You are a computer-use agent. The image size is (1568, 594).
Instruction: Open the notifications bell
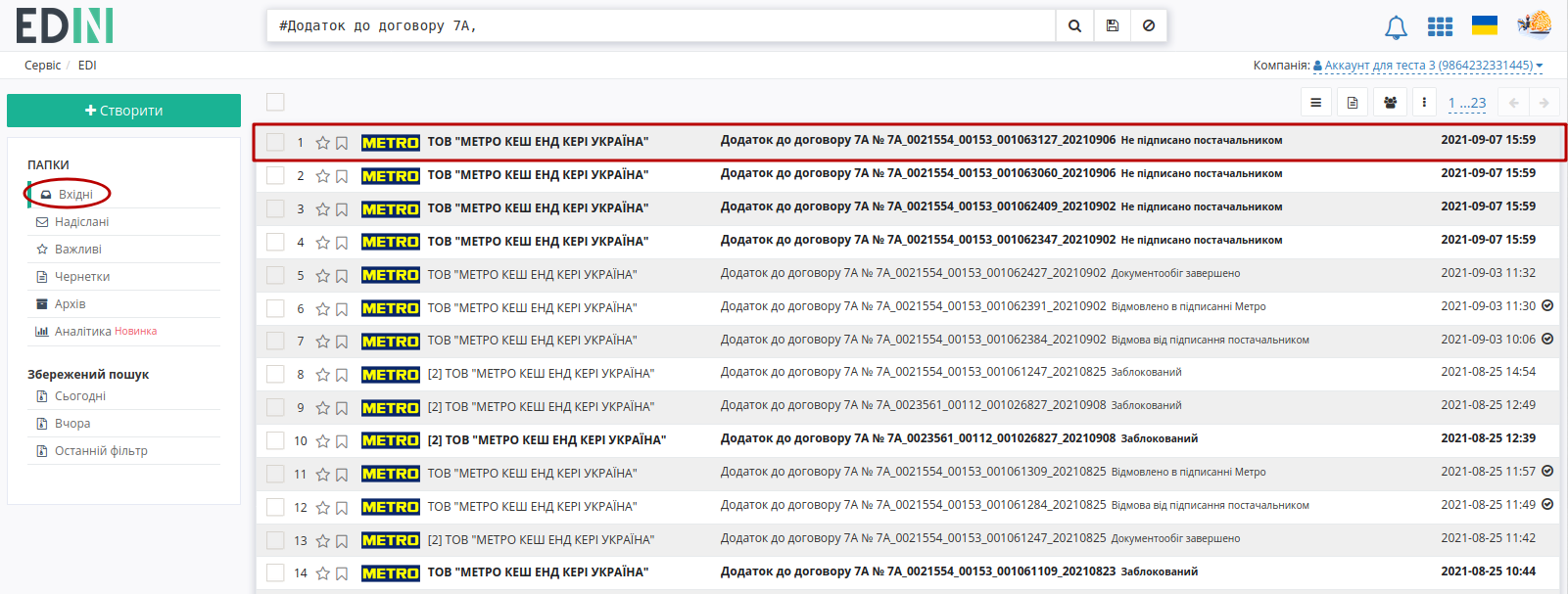1396,27
